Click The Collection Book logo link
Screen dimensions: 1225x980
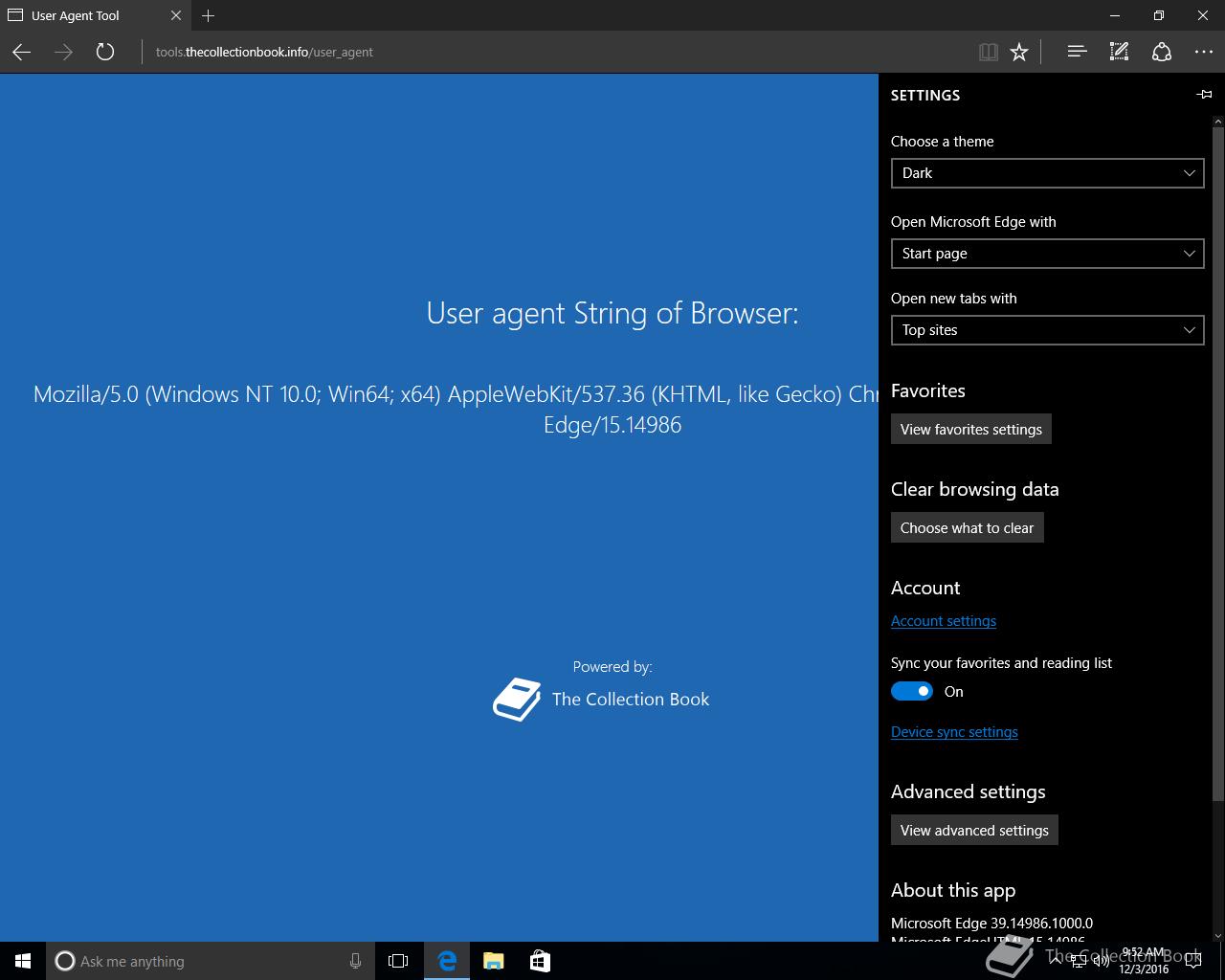click(602, 700)
